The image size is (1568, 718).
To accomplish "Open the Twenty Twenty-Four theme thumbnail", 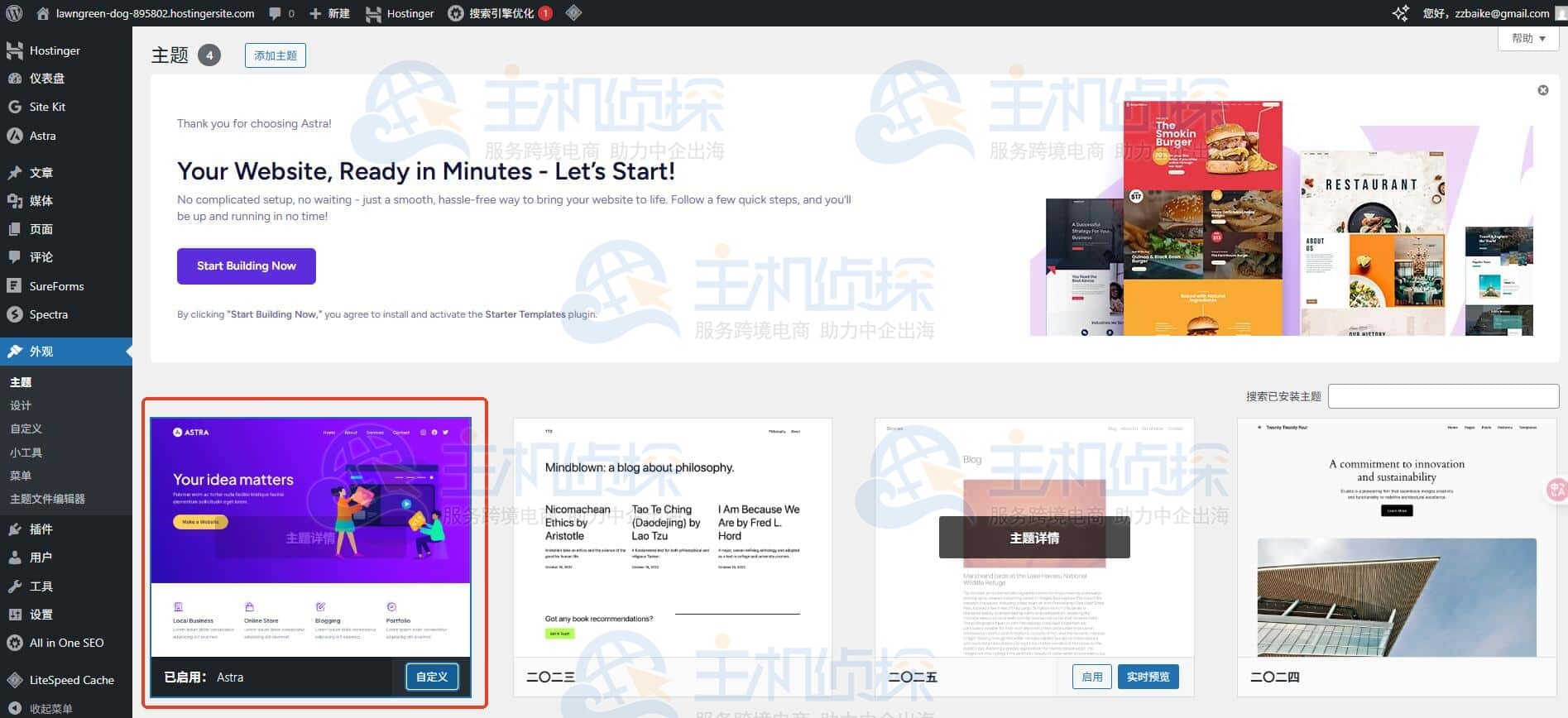I will pos(1396,538).
